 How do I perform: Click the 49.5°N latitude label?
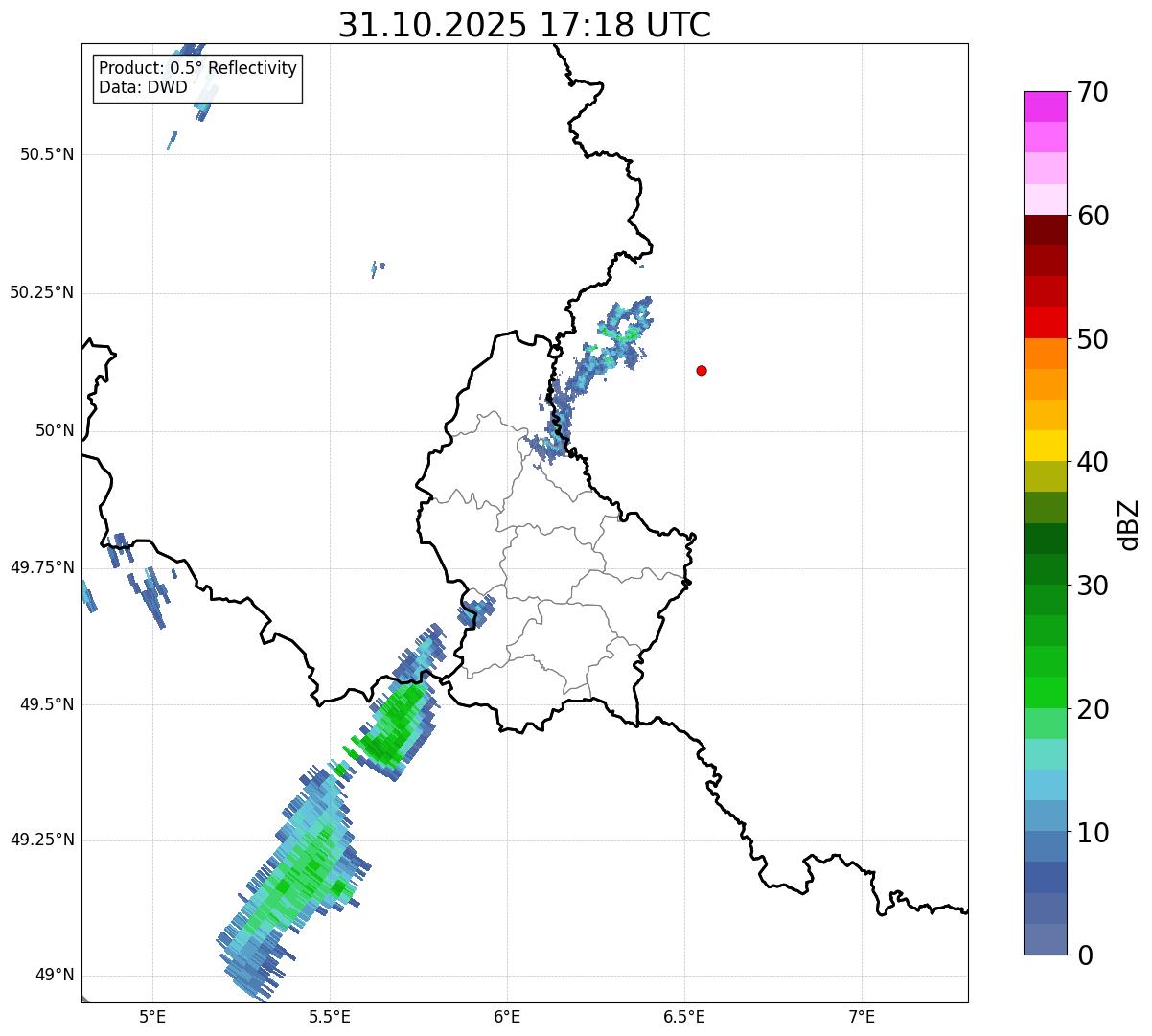(x=47, y=704)
